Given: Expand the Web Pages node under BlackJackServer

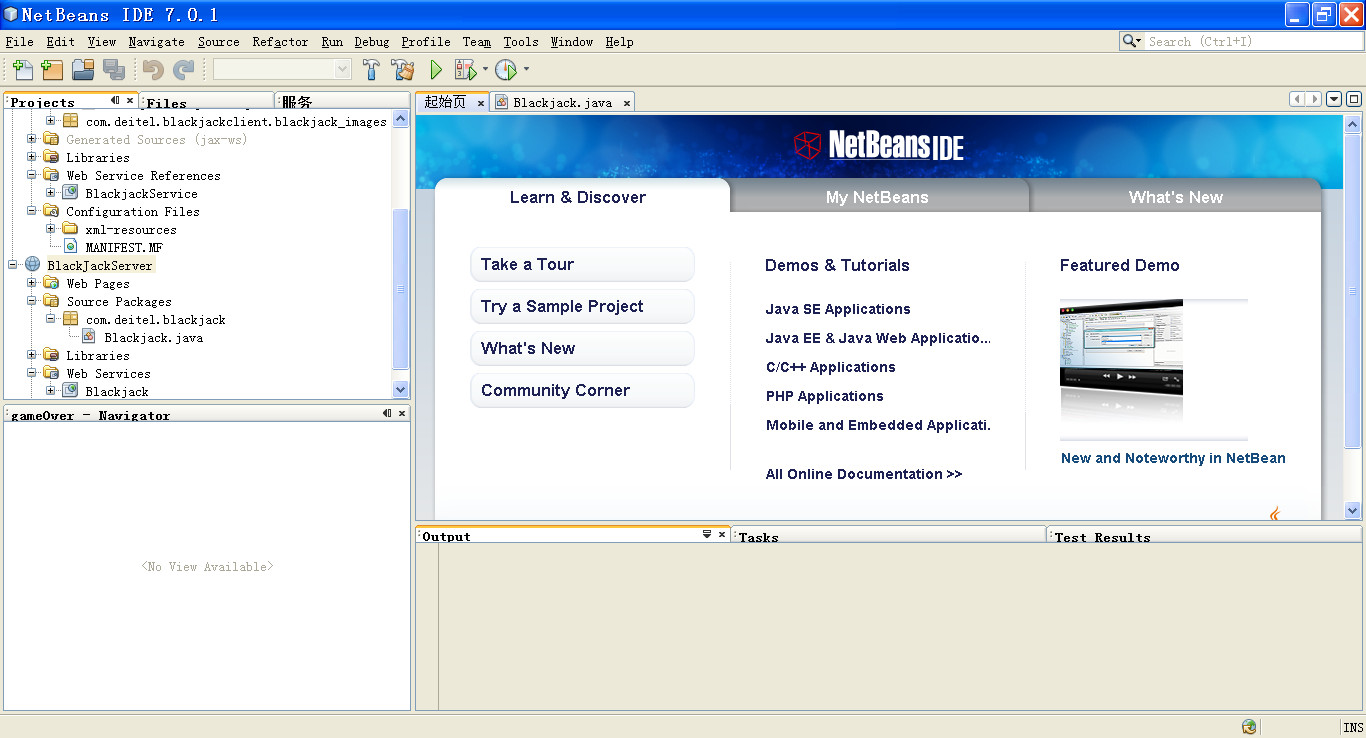Looking at the screenshot, I should click(31, 283).
